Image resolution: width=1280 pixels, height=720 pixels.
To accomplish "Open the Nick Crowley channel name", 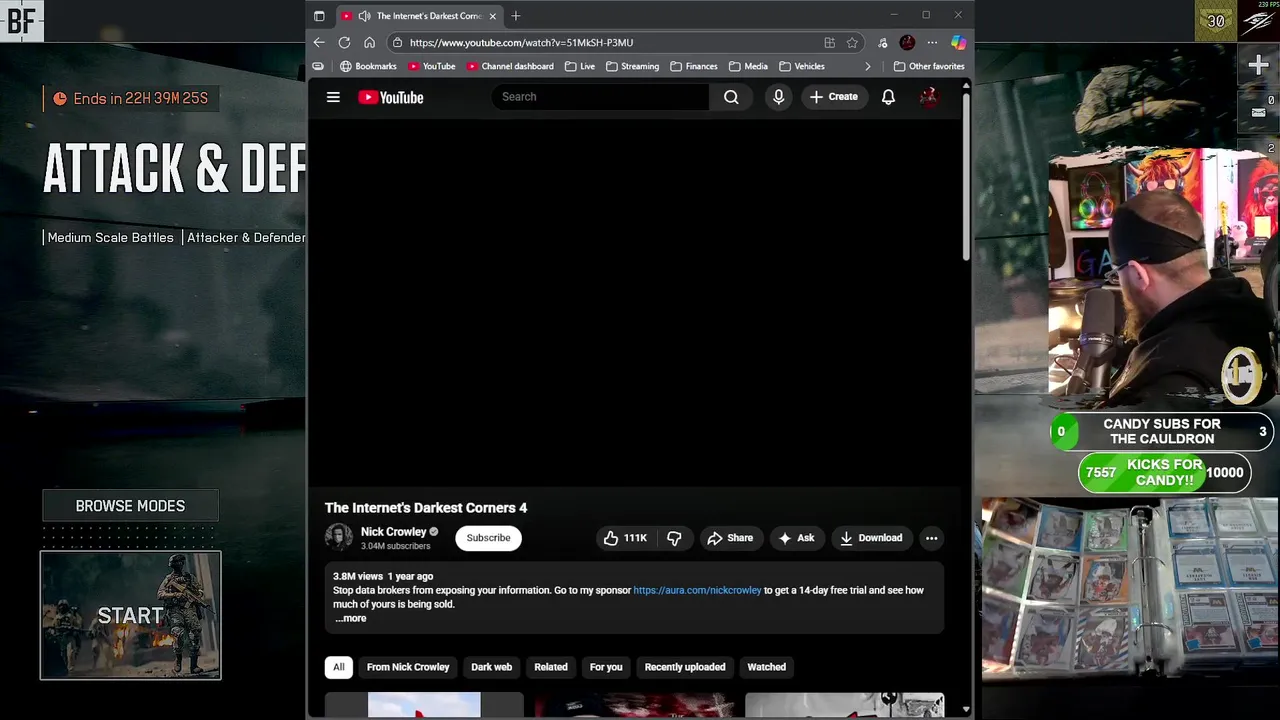I will coord(393,532).
